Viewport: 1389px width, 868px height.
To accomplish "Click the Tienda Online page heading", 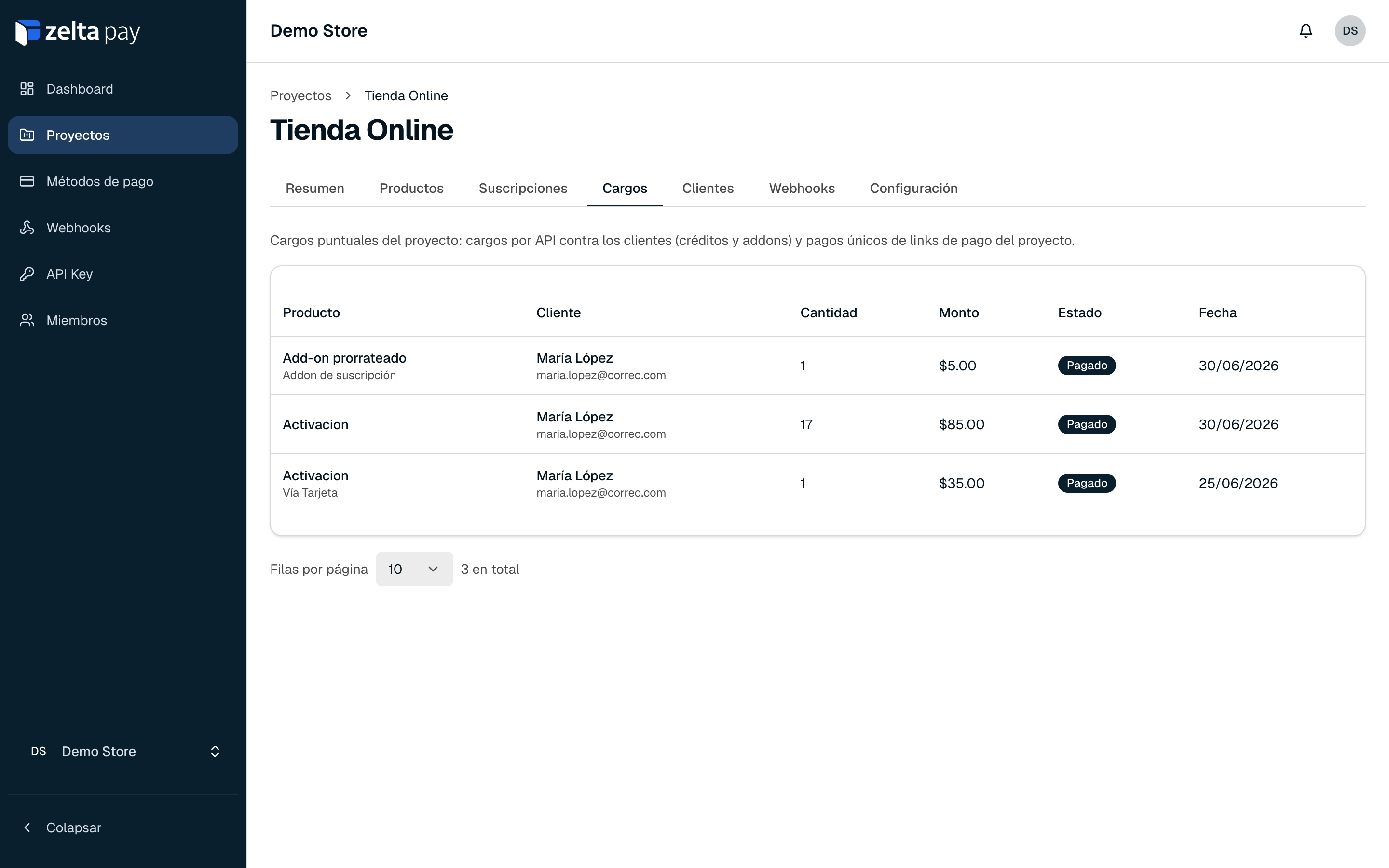I will tap(362, 130).
